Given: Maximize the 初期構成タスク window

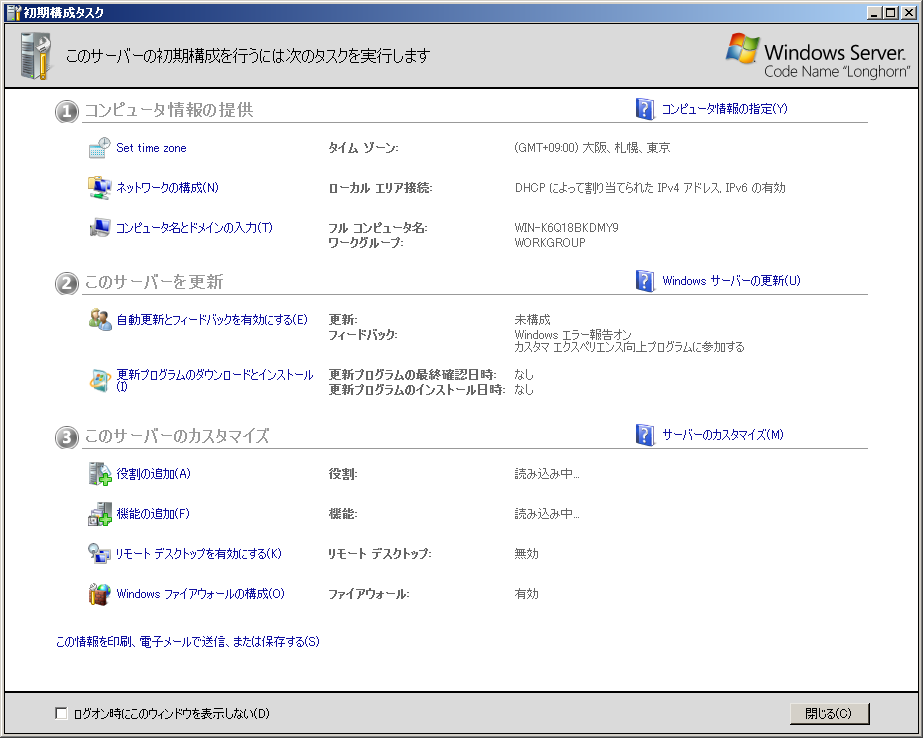Looking at the screenshot, I should tap(891, 12).
